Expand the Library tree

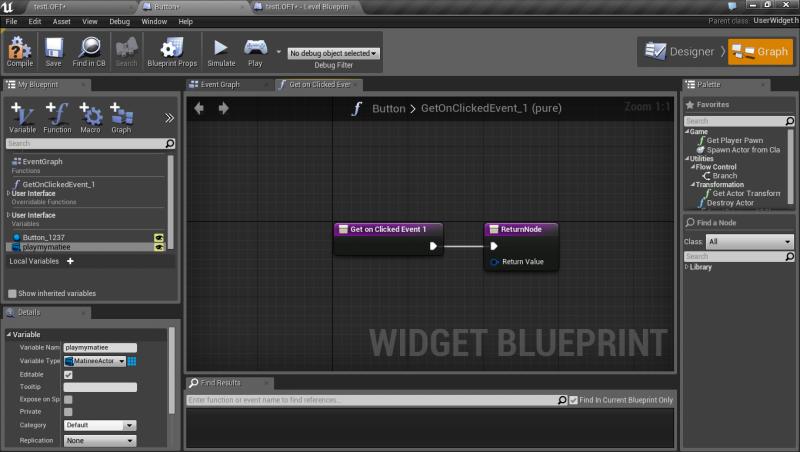coord(687,267)
